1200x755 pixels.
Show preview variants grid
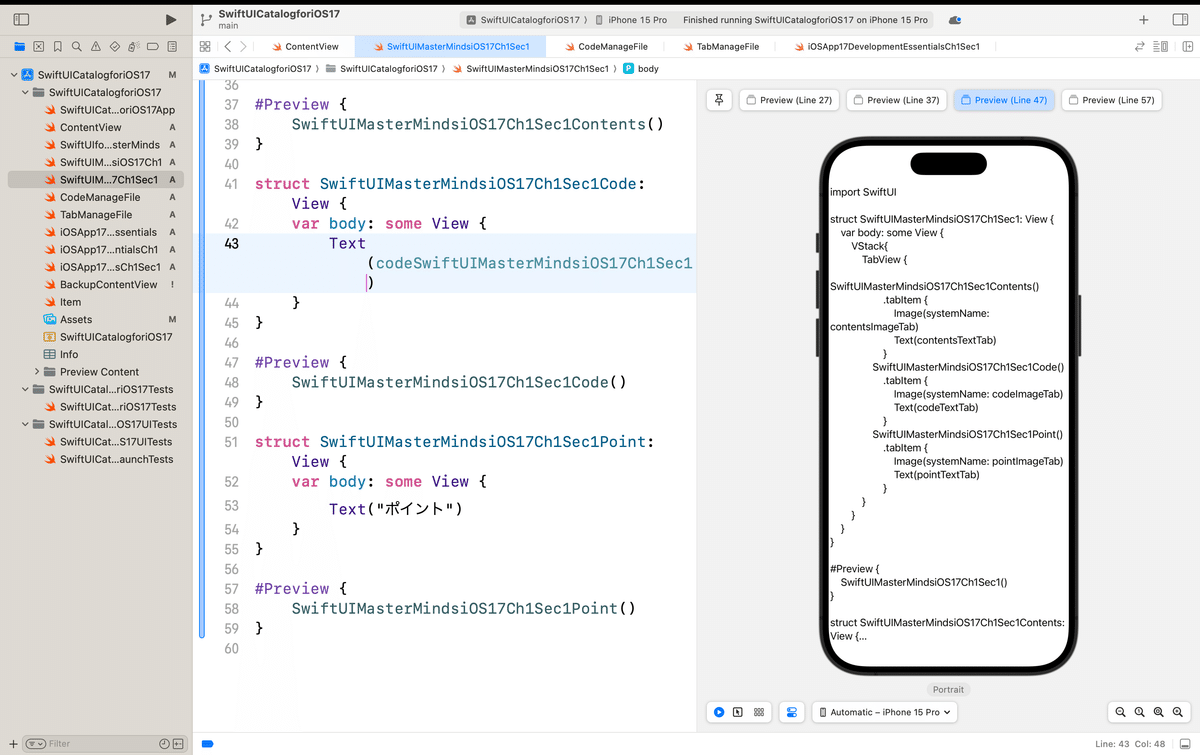pos(759,712)
